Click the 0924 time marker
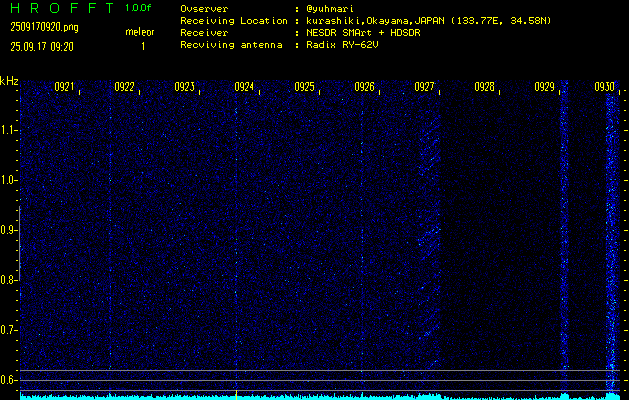This screenshot has width=629, height=400. 244,87
